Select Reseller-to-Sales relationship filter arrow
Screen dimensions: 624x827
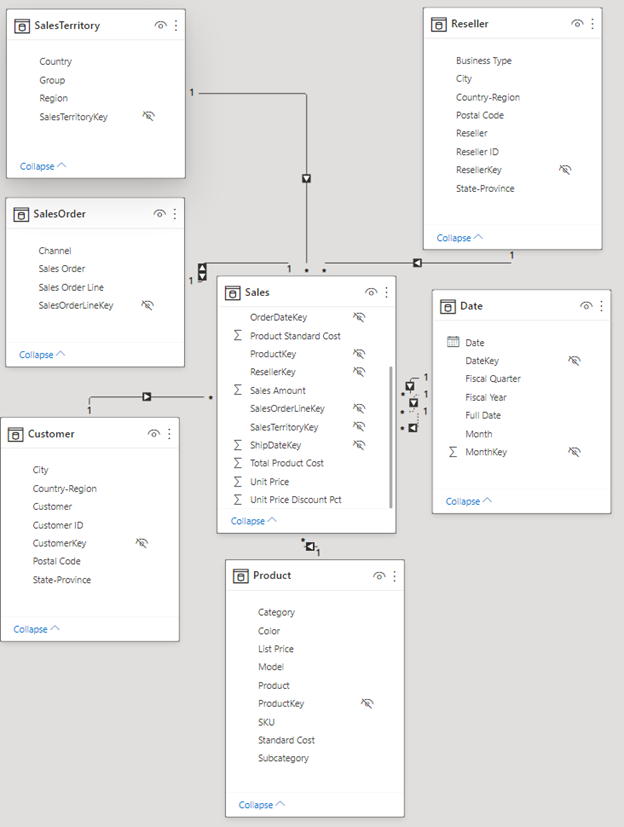point(417,263)
